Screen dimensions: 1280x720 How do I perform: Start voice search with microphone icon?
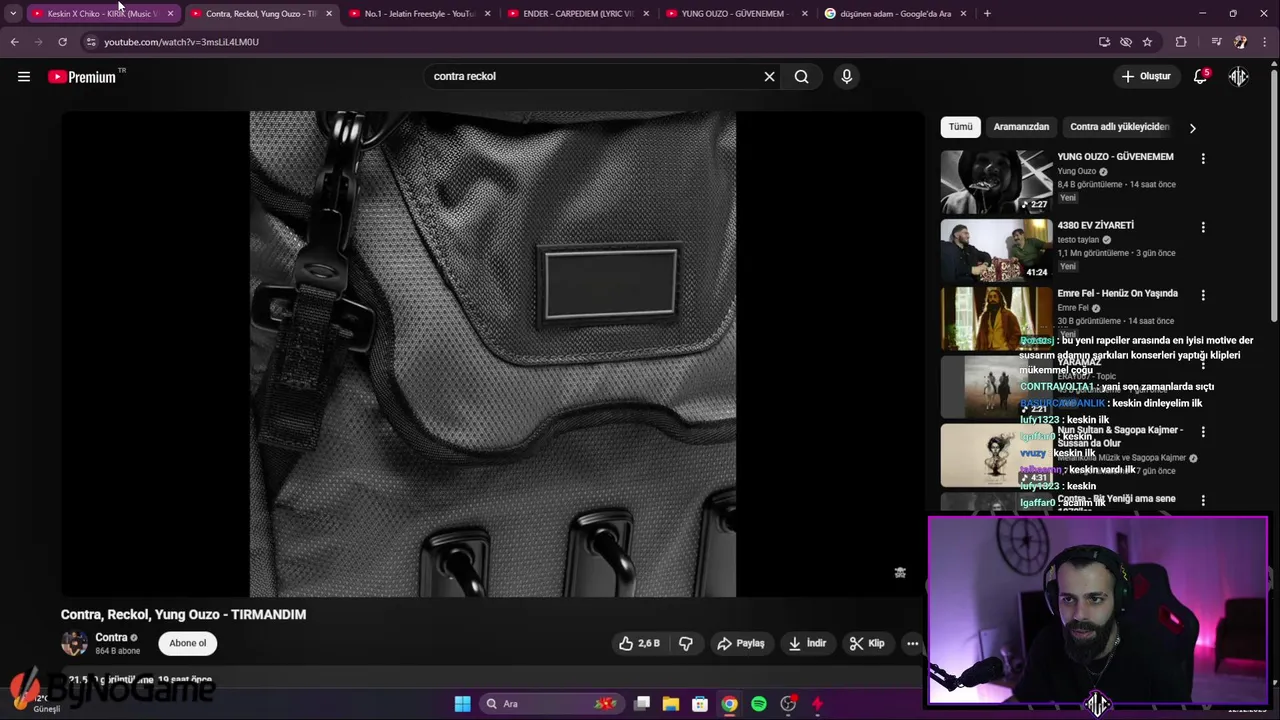[846, 76]
